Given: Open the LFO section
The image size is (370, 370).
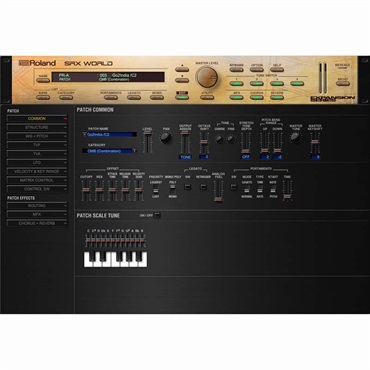Looking at the screenshot, I should click(x=37, y=163).
